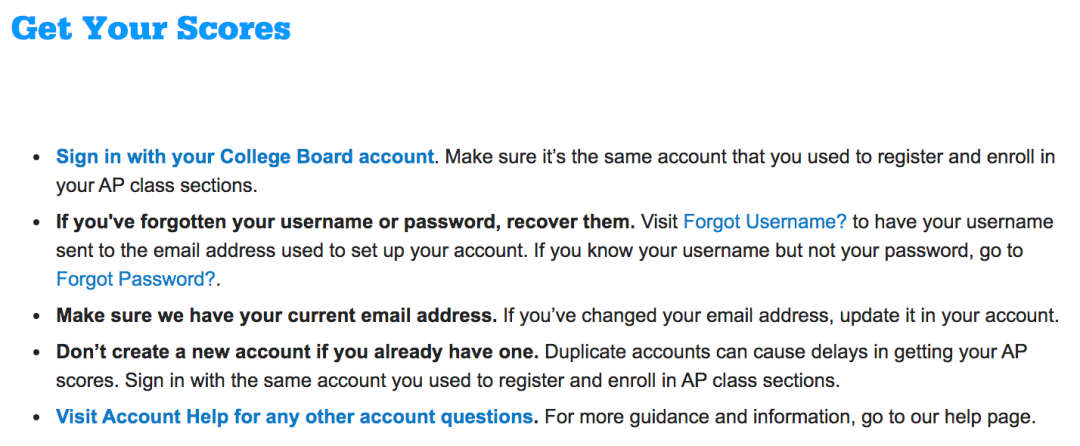Click the bullet dot before the Sign in link
Viewport: 1080px width, 446px height.
pos(37,158)
